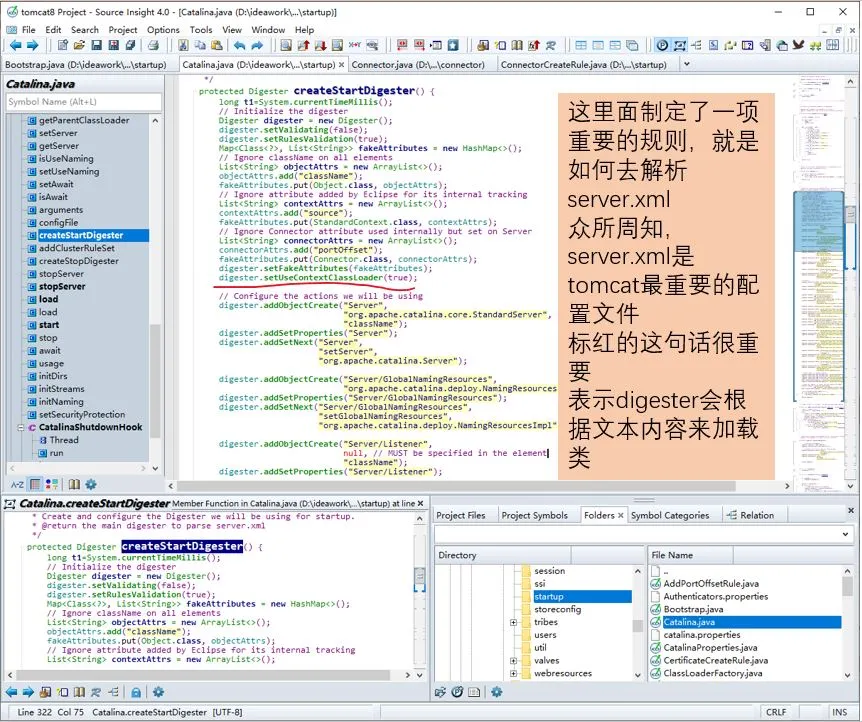Open the Options menu
The image size is (862, 722).
coord(163,30)
